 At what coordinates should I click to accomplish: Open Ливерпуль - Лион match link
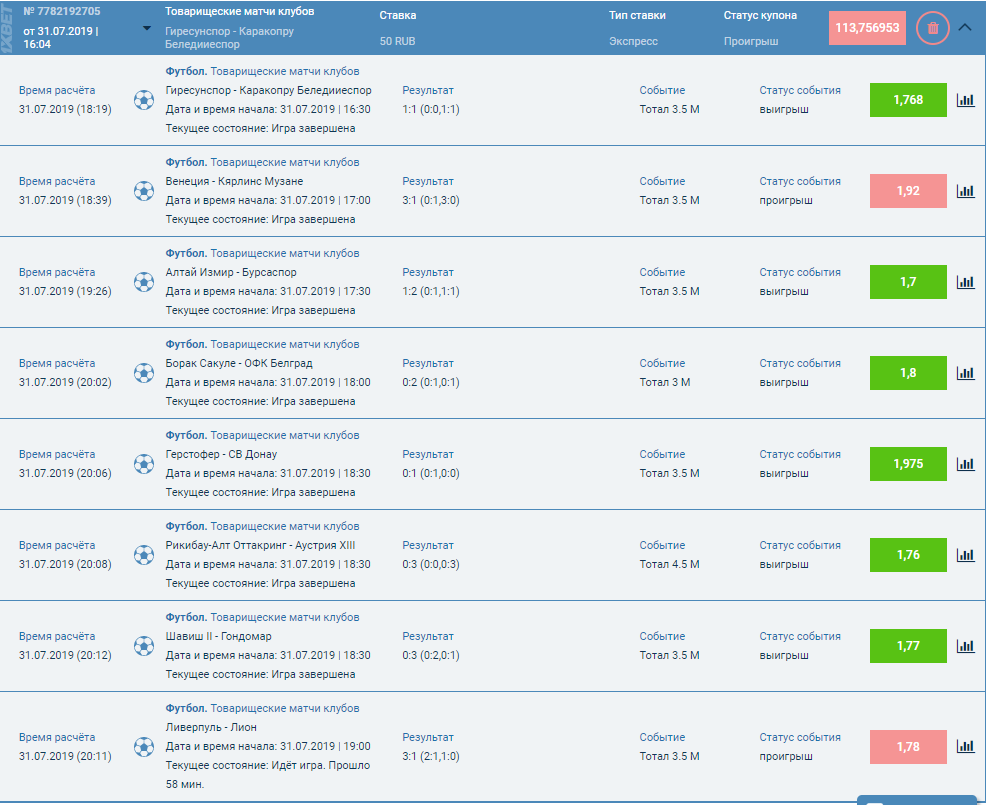[x=211, y=728]
